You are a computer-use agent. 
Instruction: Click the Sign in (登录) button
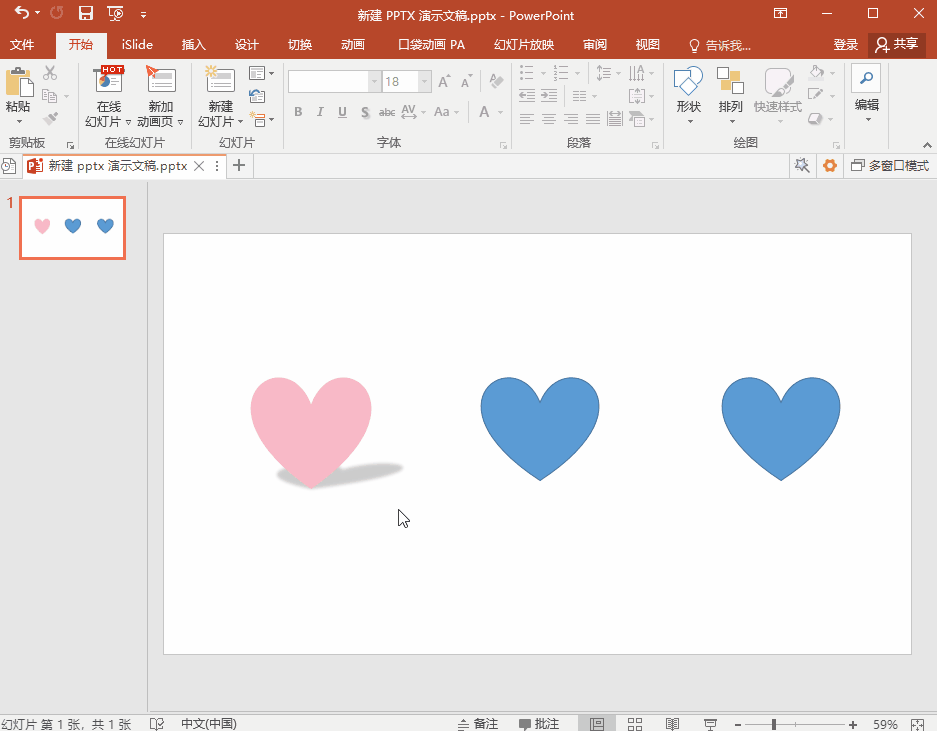click(845, 45)
